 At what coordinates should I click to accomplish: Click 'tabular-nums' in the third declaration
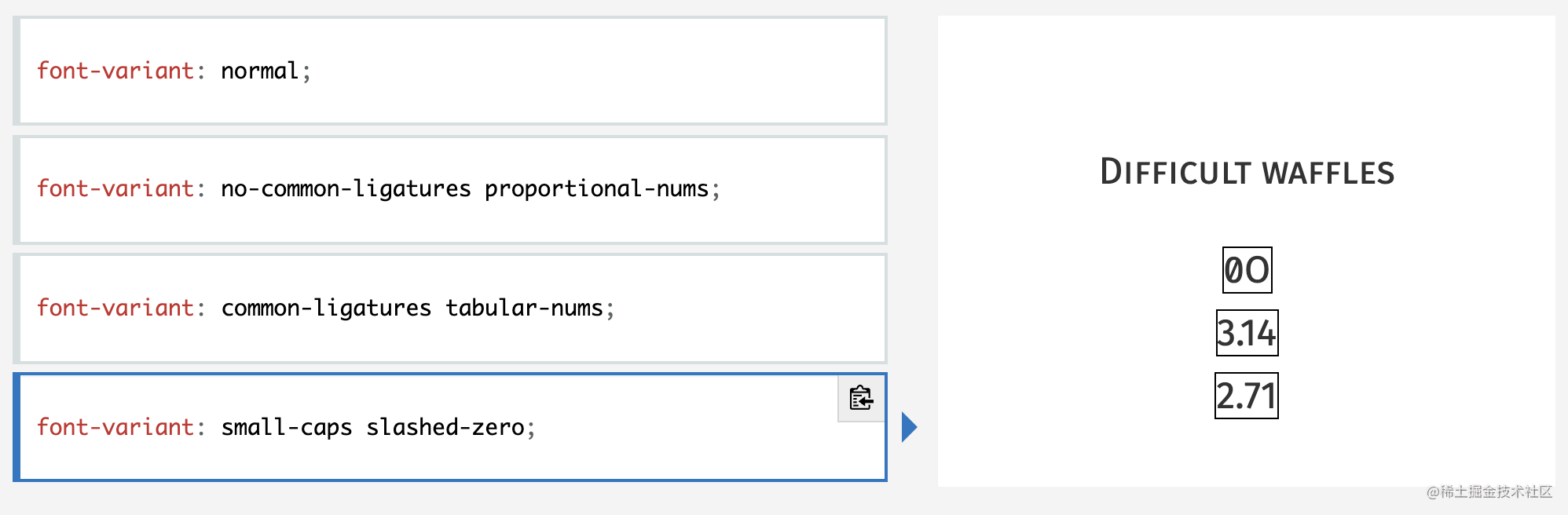click(524, 308)
